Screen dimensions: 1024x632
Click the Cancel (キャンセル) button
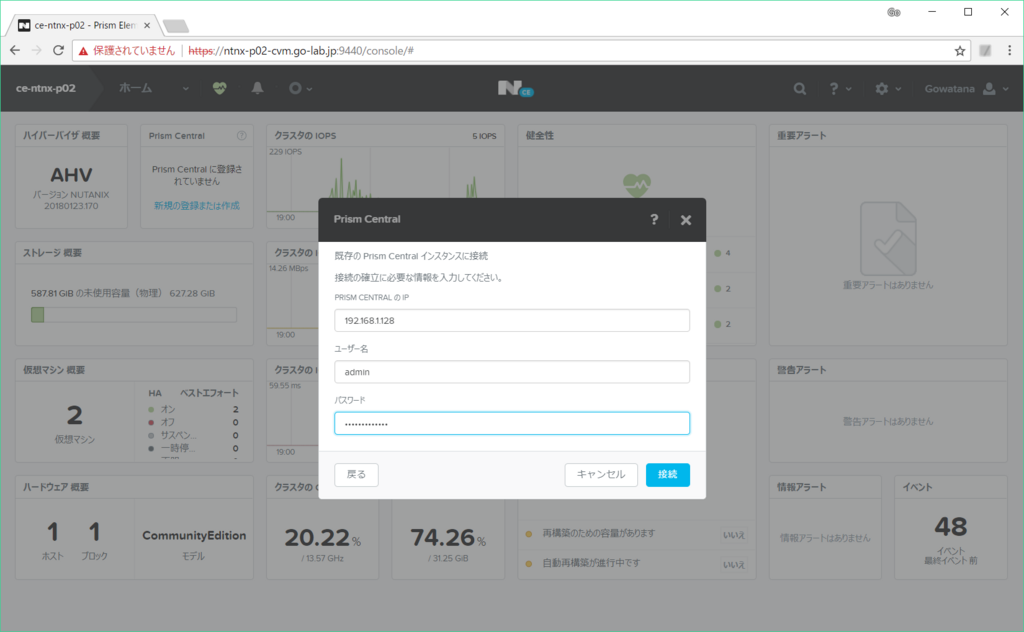pyautogui.click(x=601, y=475)
